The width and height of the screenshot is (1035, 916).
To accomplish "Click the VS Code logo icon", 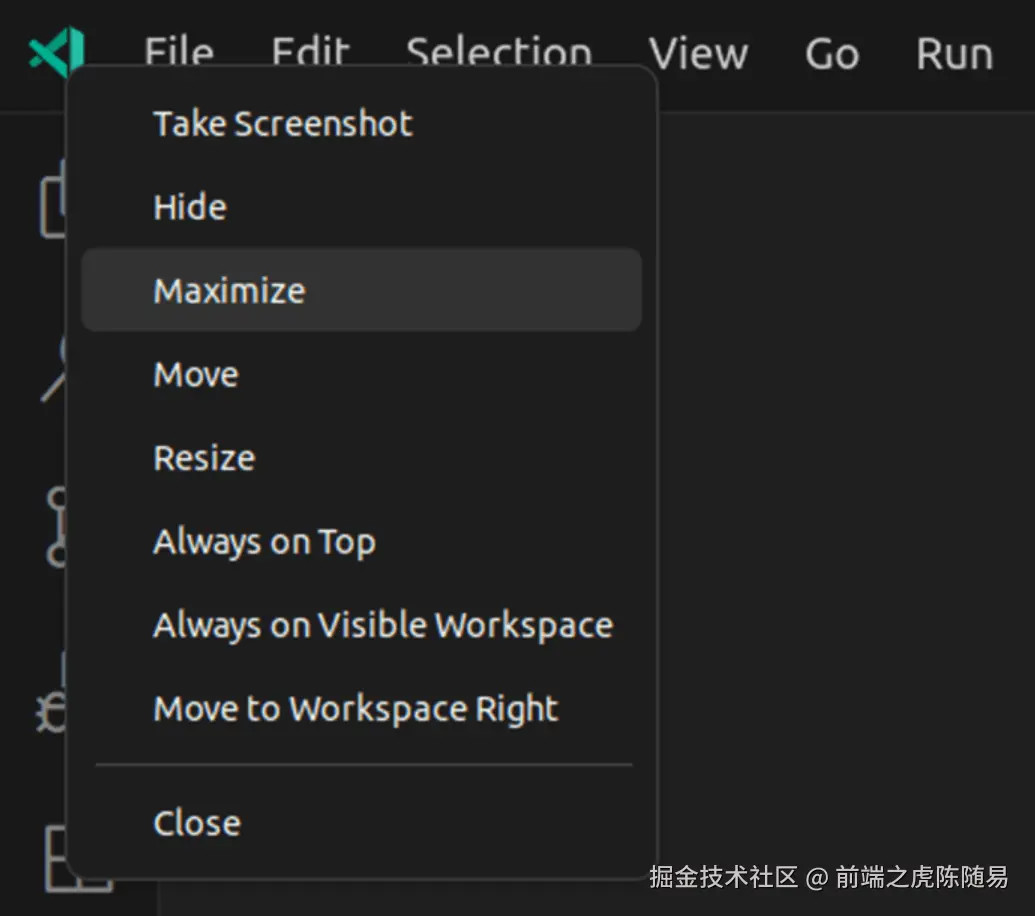I will tap(54, 52).
